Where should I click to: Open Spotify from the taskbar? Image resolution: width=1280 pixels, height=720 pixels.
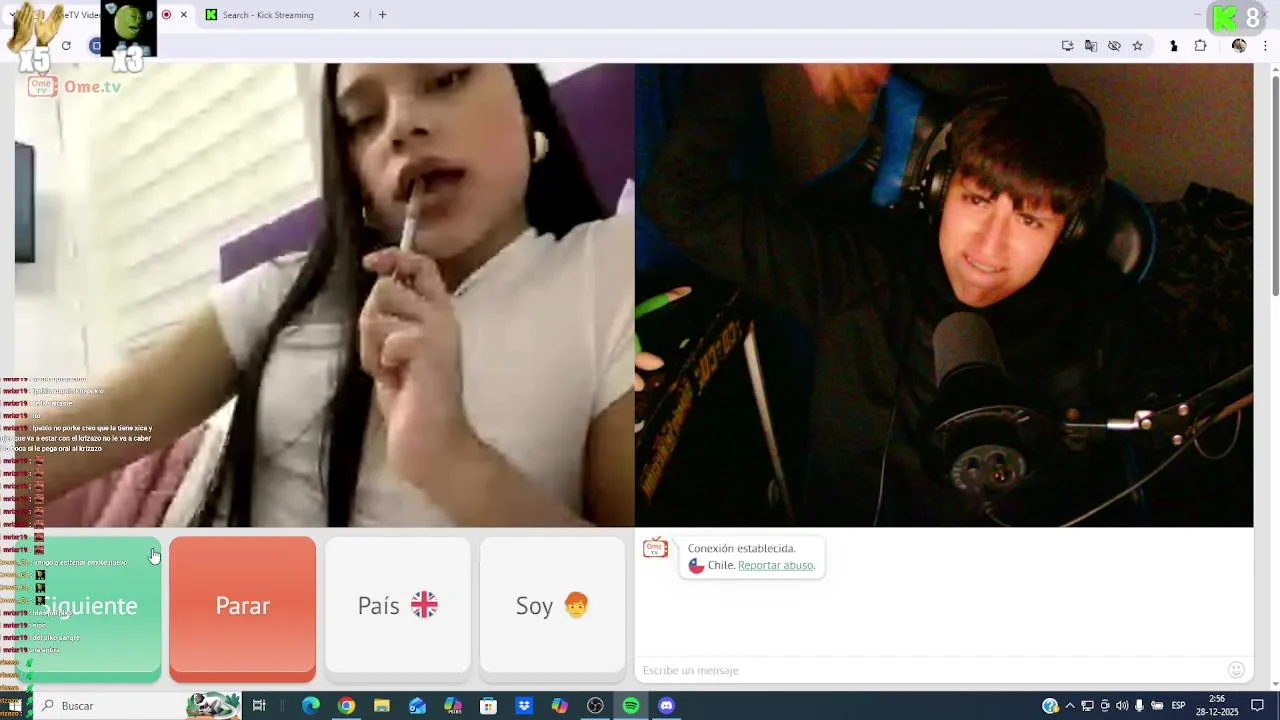[631, 706]
